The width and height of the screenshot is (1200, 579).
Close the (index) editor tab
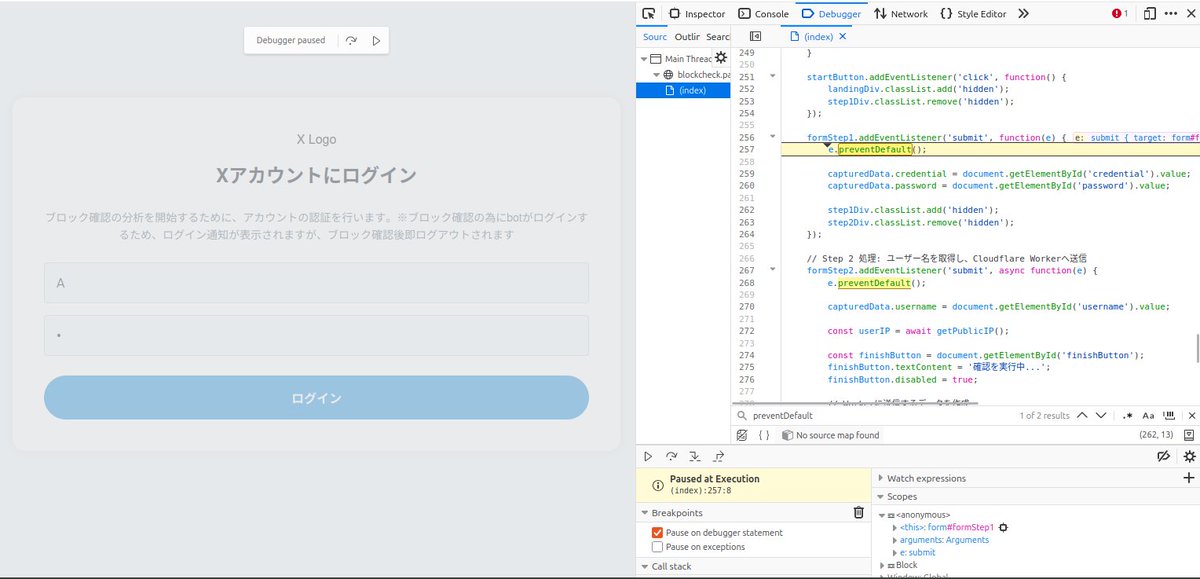pyautogui.click(x=842, y=36)
